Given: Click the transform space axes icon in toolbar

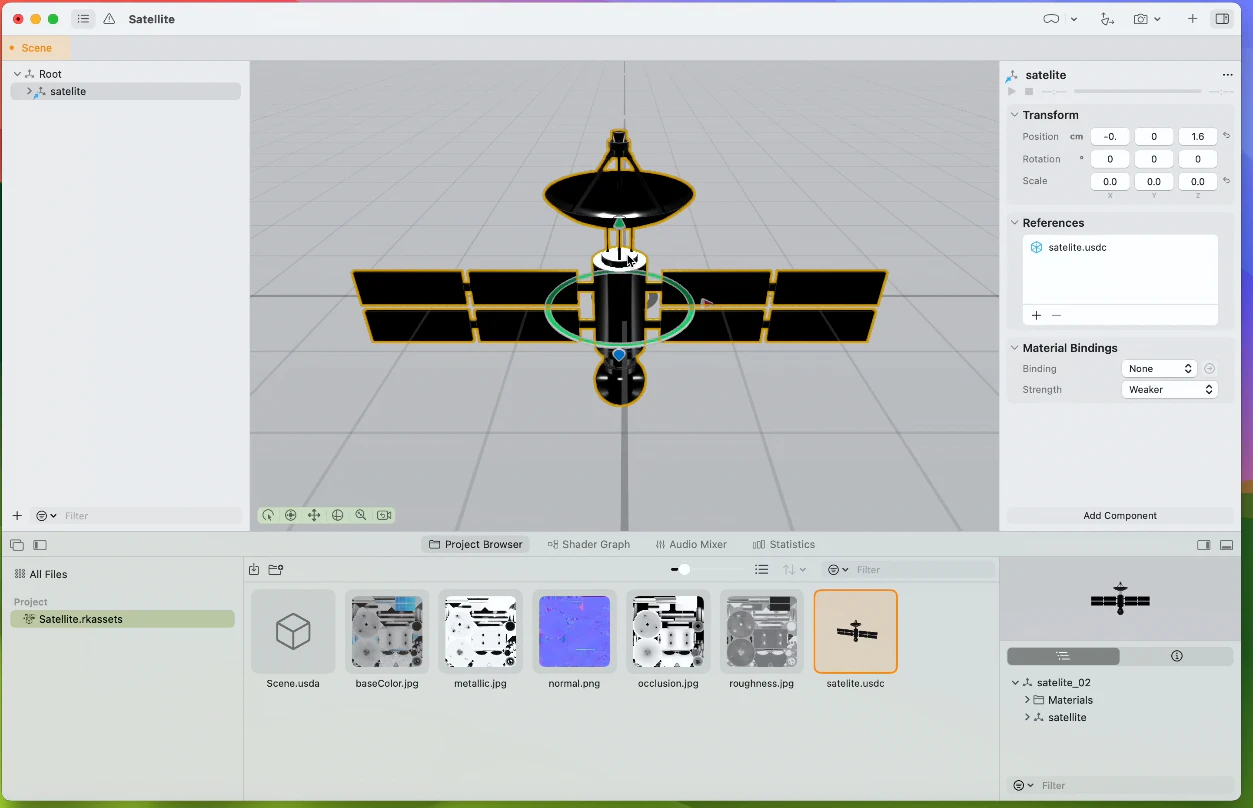Looking at the screenshot, I should pos(1107,19).
